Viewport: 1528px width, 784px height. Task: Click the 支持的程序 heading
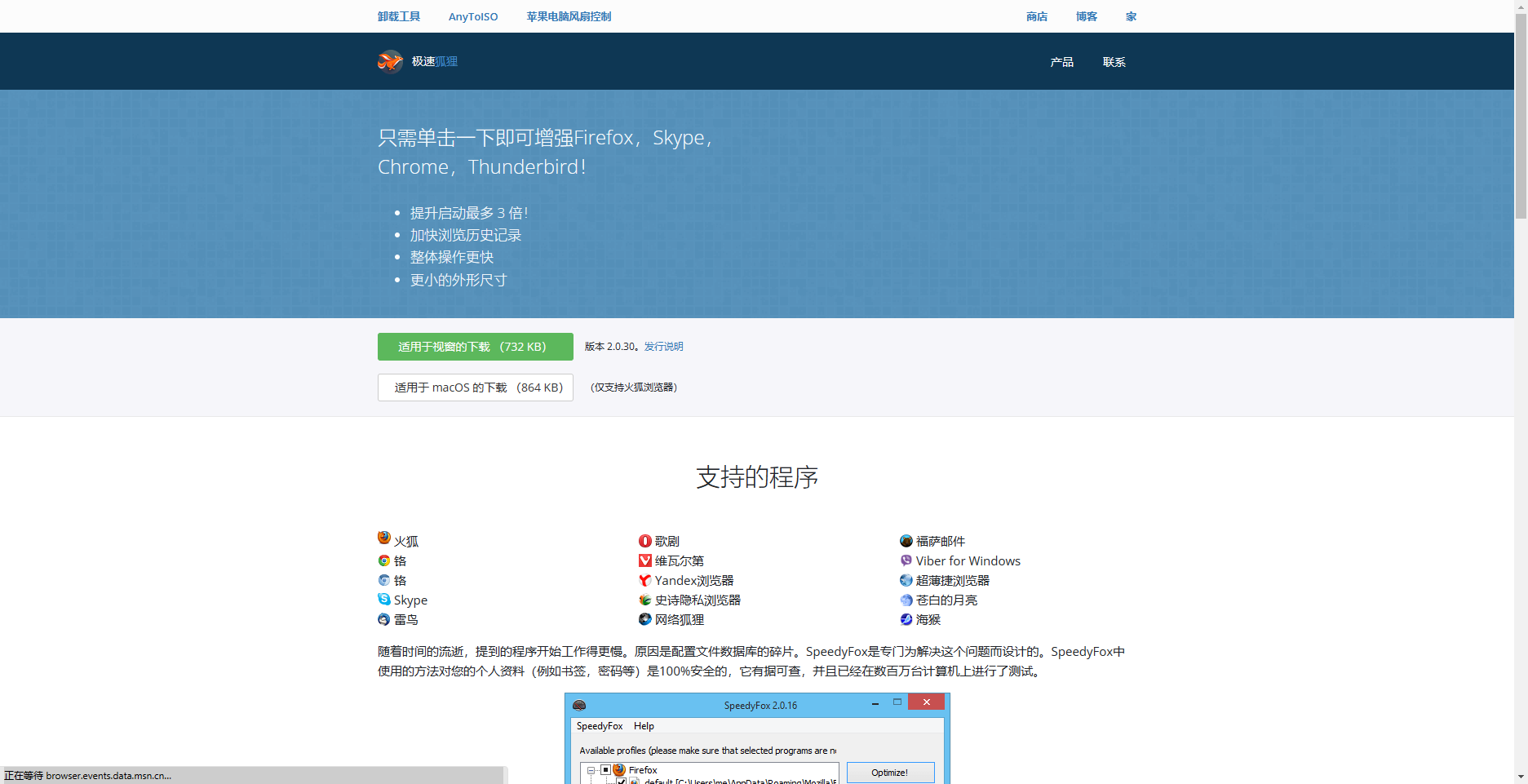pyautogui.click(x=757, y=477)
